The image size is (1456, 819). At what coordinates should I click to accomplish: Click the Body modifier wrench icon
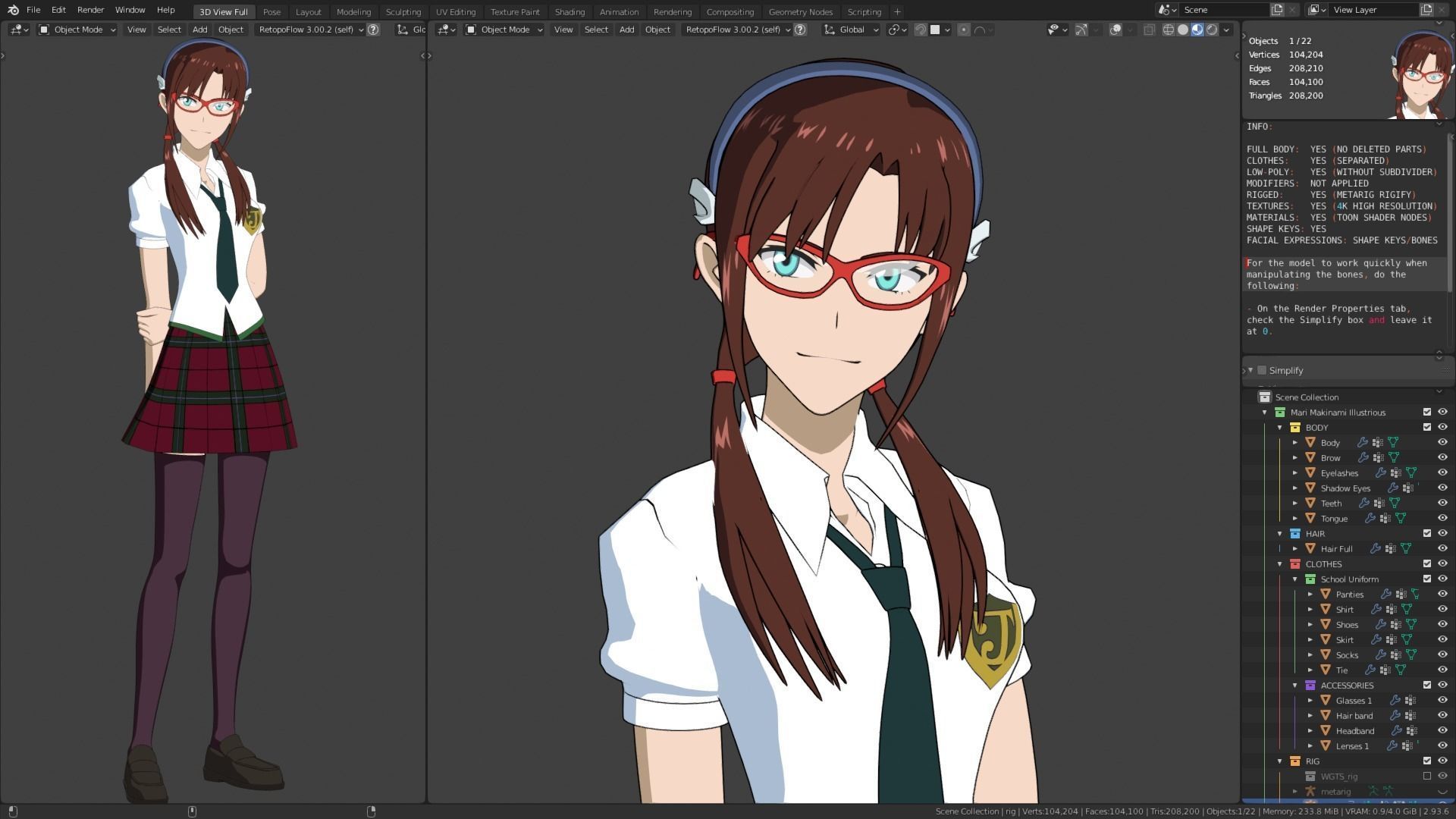coord(1362,442)
